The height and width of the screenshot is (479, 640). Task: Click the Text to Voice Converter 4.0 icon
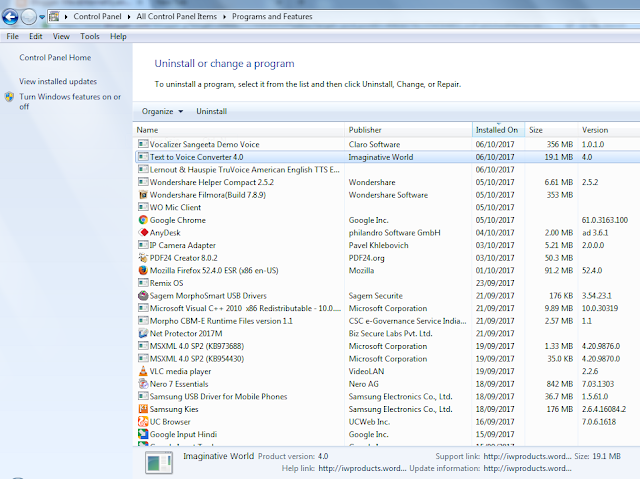click(x=143, y=157)
